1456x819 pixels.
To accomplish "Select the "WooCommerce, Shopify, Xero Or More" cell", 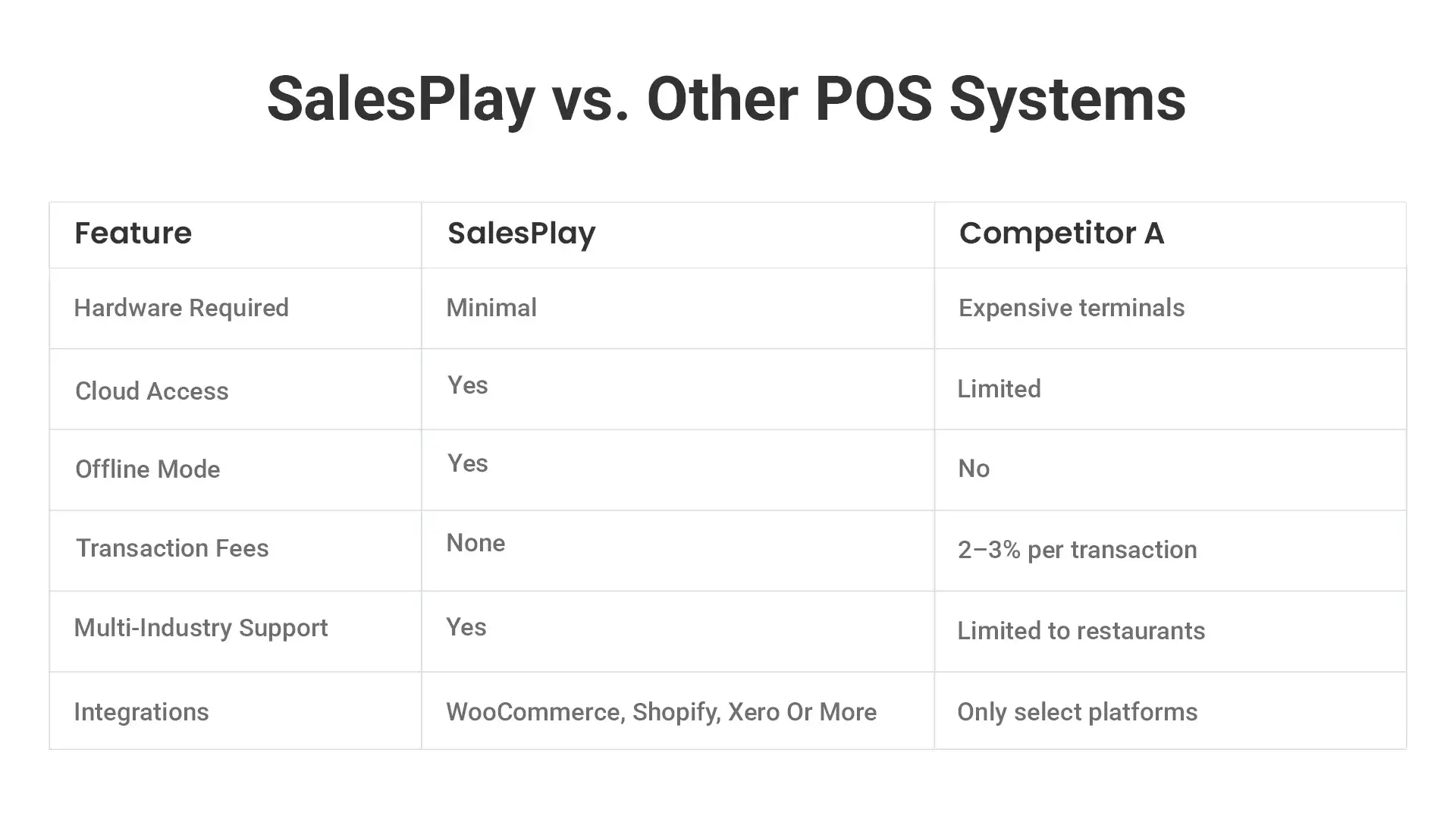I will (661, 712).
